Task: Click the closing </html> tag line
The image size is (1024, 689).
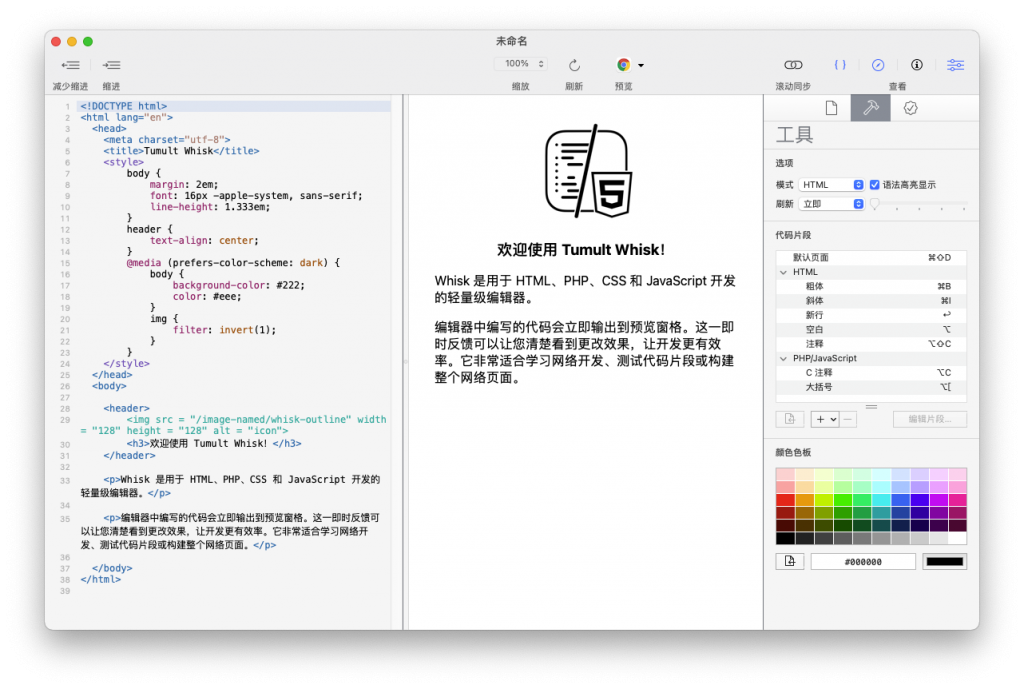Action: (101, 579)
